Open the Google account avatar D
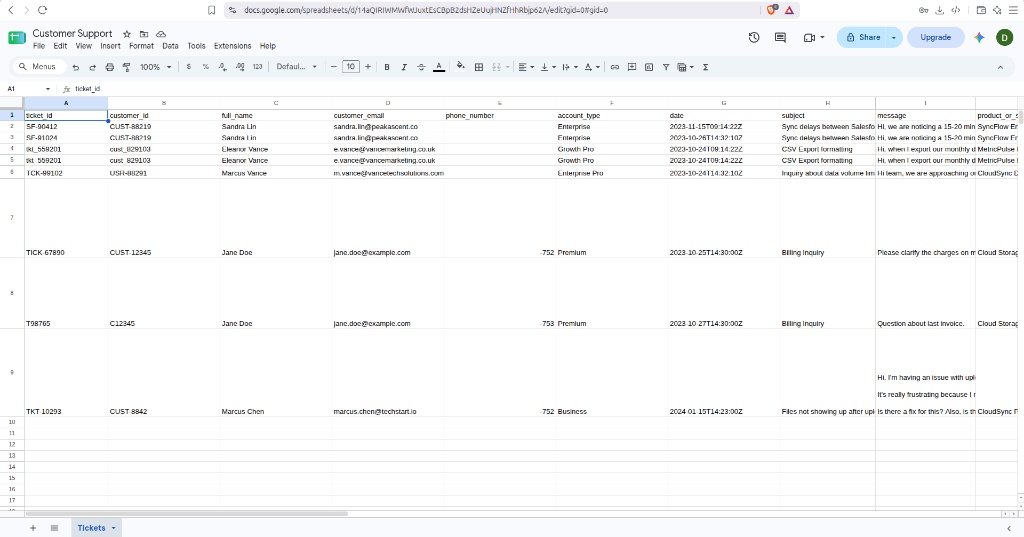This screenshot has height=537, width=1024. click(1004, 38)
